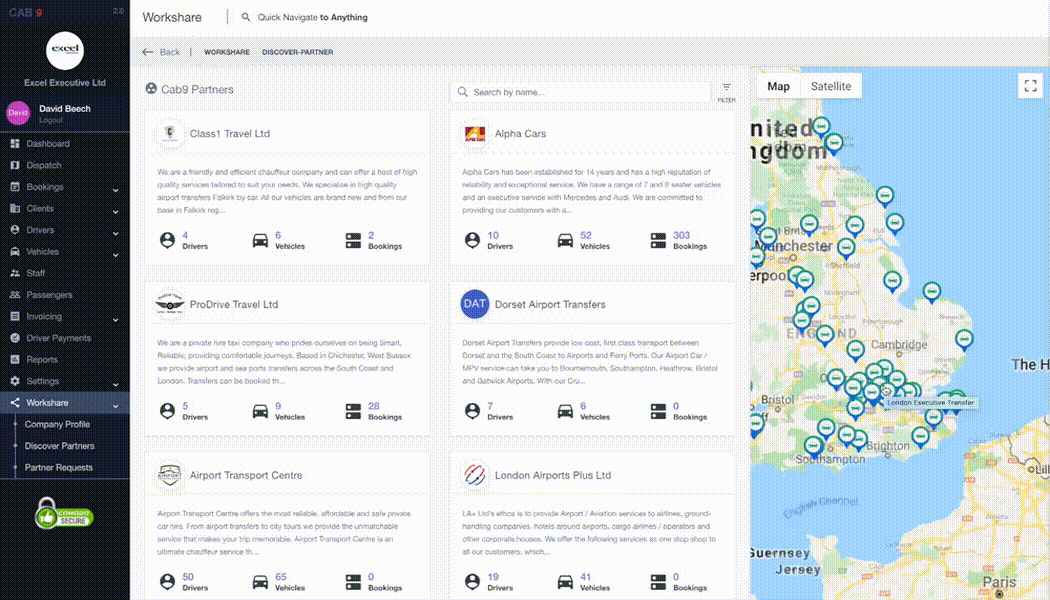Click the Logout link under David Beech

click(51, 120)
